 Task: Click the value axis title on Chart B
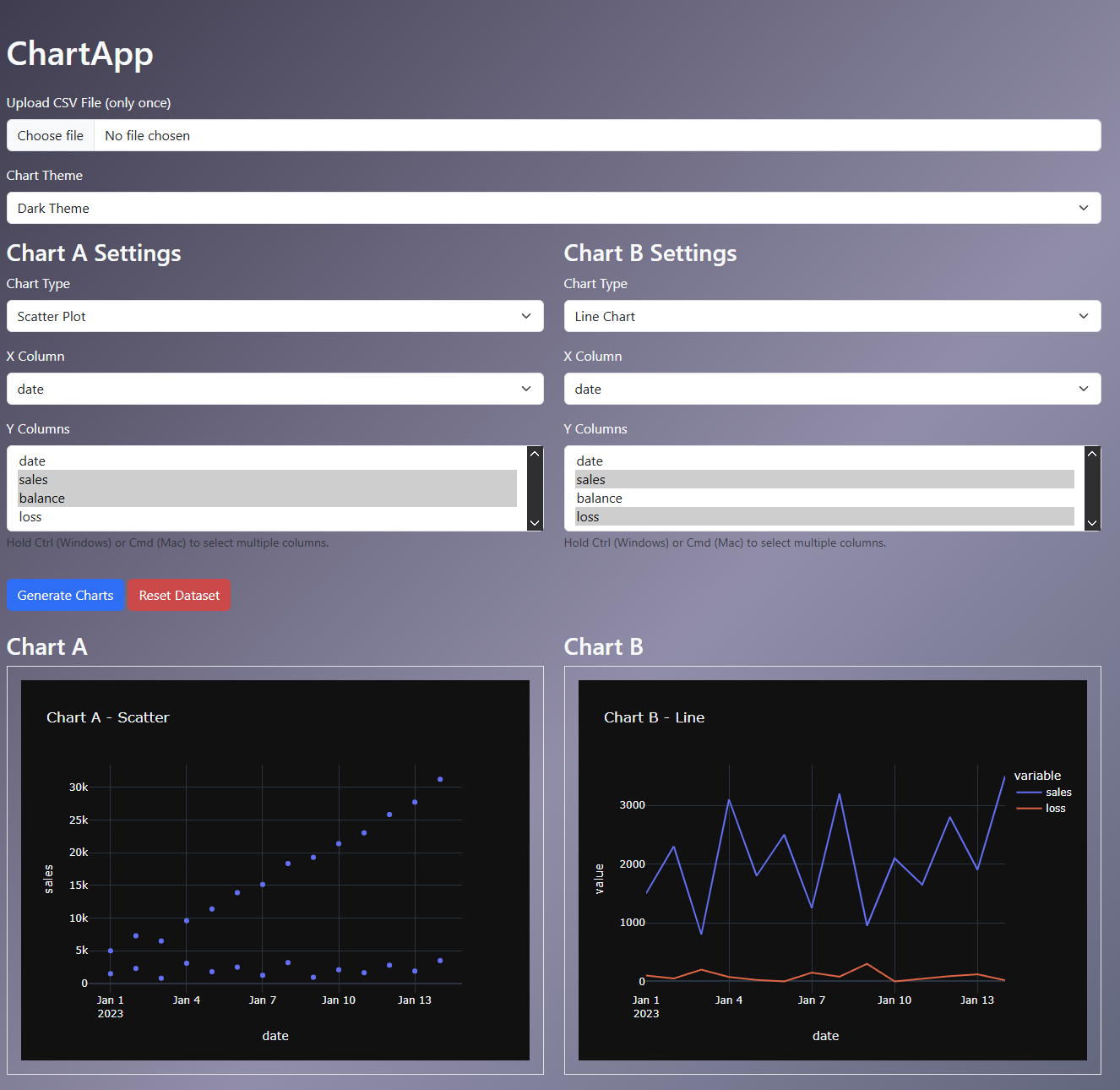coord(599,879)
